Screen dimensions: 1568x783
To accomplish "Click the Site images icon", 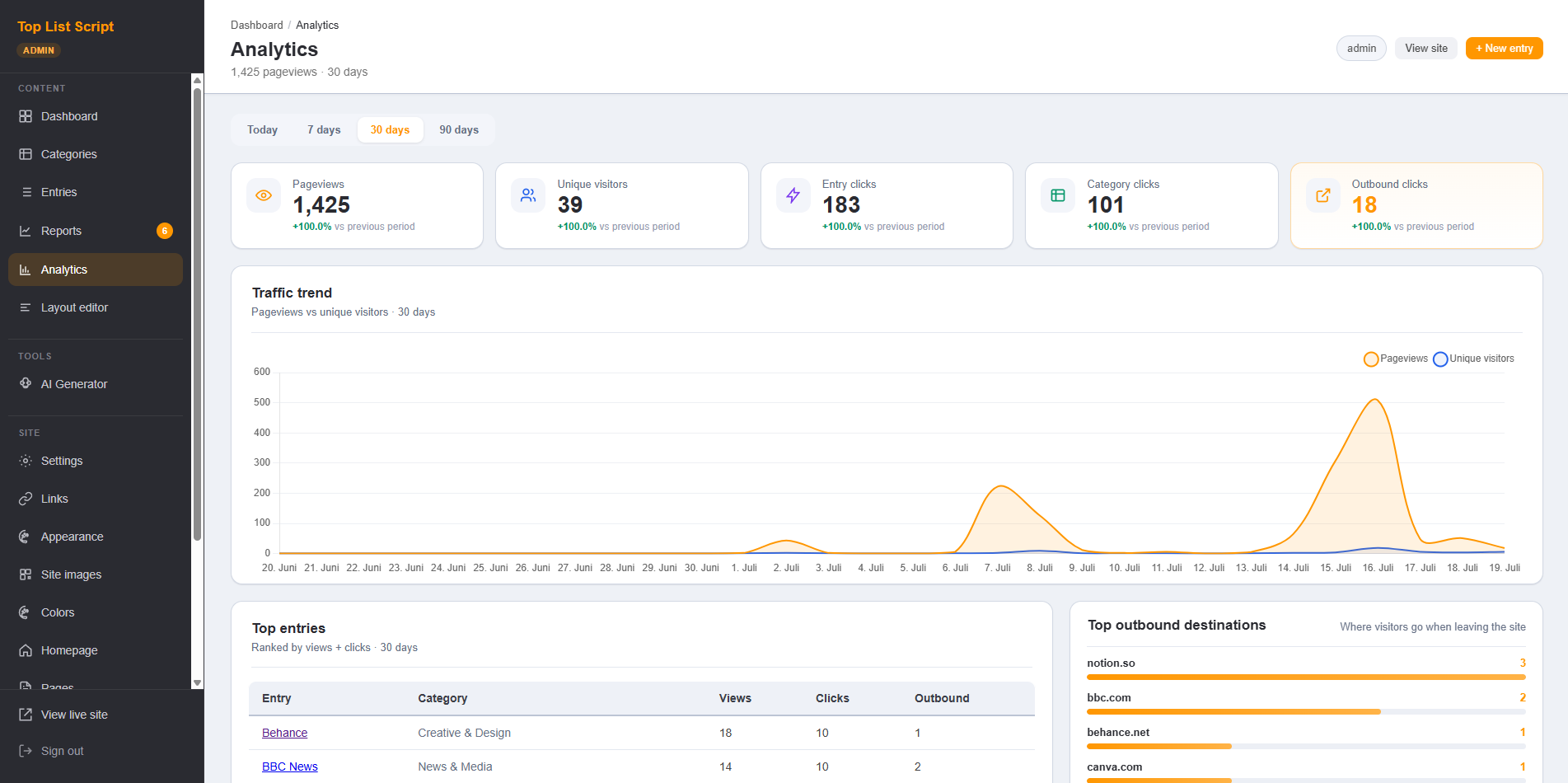I will click(x=26, y=574).
